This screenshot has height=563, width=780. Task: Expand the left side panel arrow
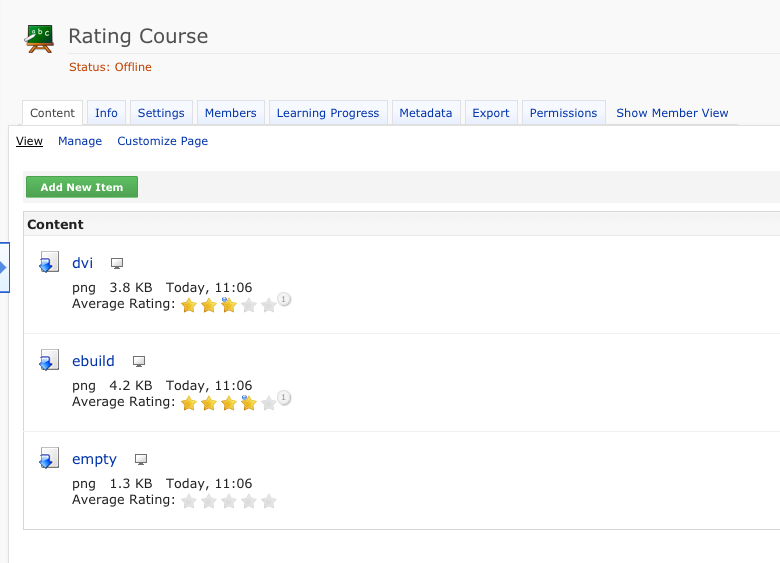[4, 267]
